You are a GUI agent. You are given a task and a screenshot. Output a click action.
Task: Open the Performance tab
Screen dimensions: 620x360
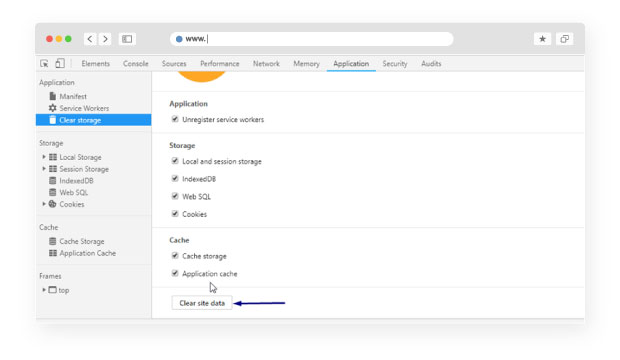219,64
